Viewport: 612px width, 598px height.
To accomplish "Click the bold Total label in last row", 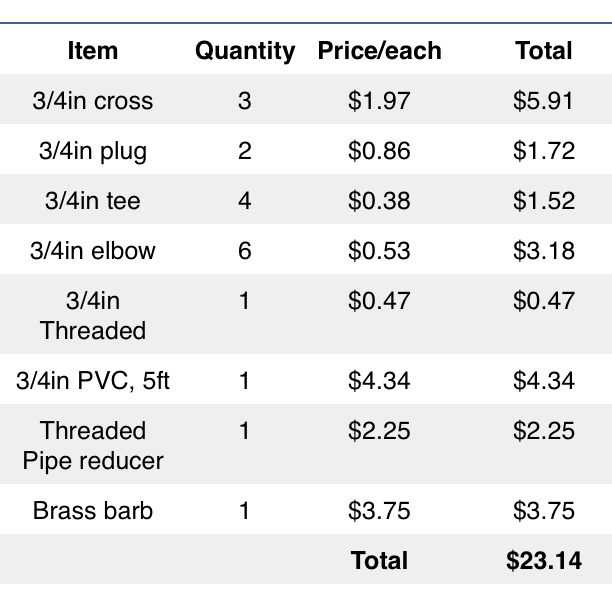I will click(x=379, y=561).
